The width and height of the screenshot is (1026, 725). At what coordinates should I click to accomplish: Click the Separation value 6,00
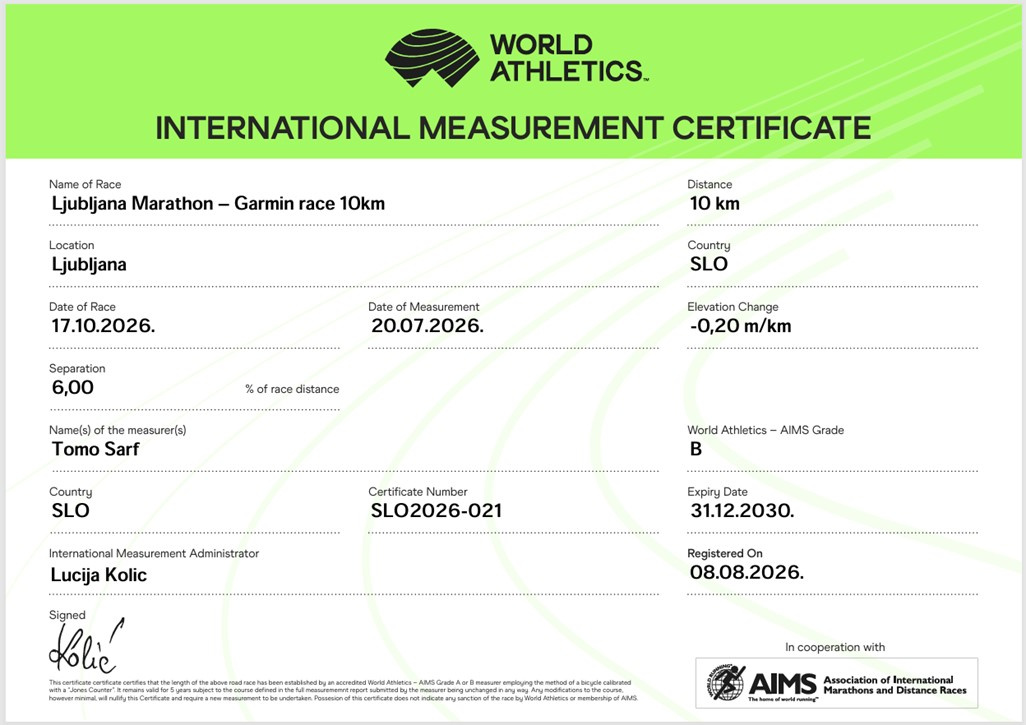[73, 387]
